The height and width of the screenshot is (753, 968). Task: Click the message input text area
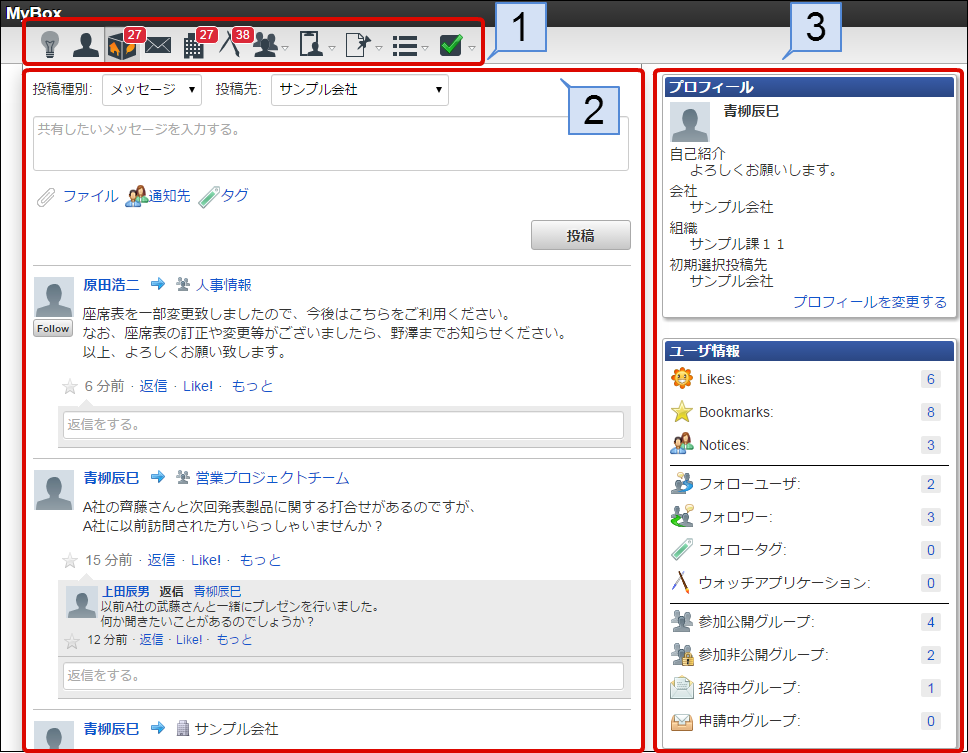click(330, 143)
